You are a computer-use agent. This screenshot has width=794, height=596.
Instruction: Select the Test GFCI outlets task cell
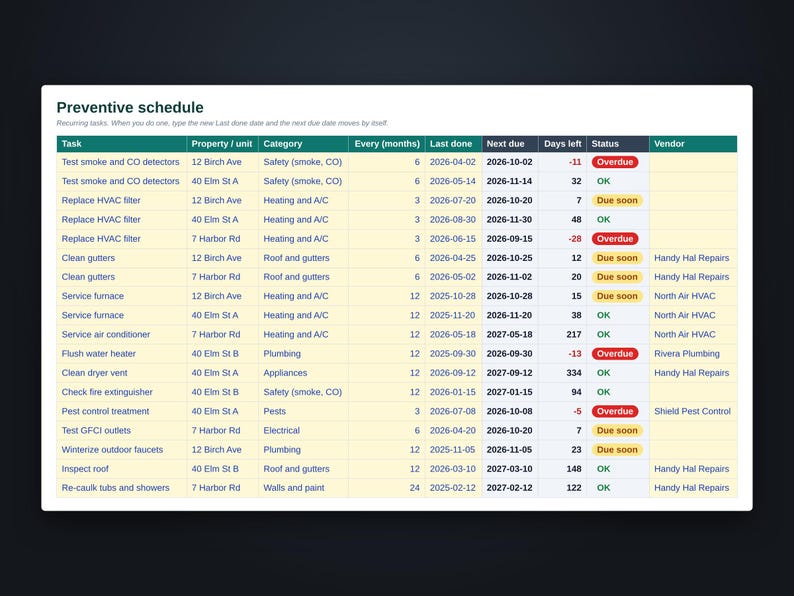pos(122,431)
